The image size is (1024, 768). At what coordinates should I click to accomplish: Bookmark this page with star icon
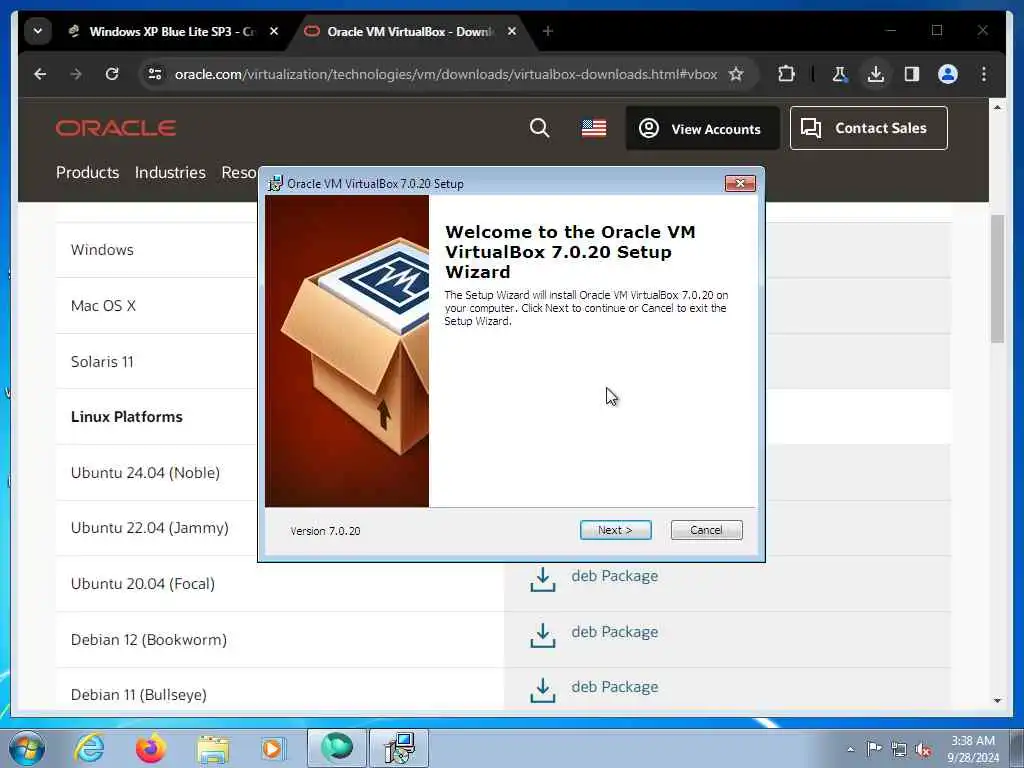(x=736, y=74)
